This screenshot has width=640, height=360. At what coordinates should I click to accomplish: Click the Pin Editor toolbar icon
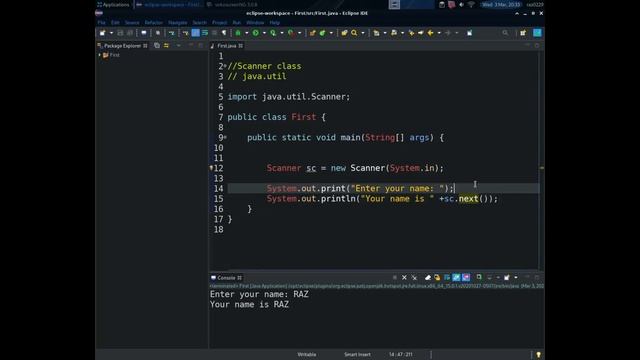pos(469,33)
